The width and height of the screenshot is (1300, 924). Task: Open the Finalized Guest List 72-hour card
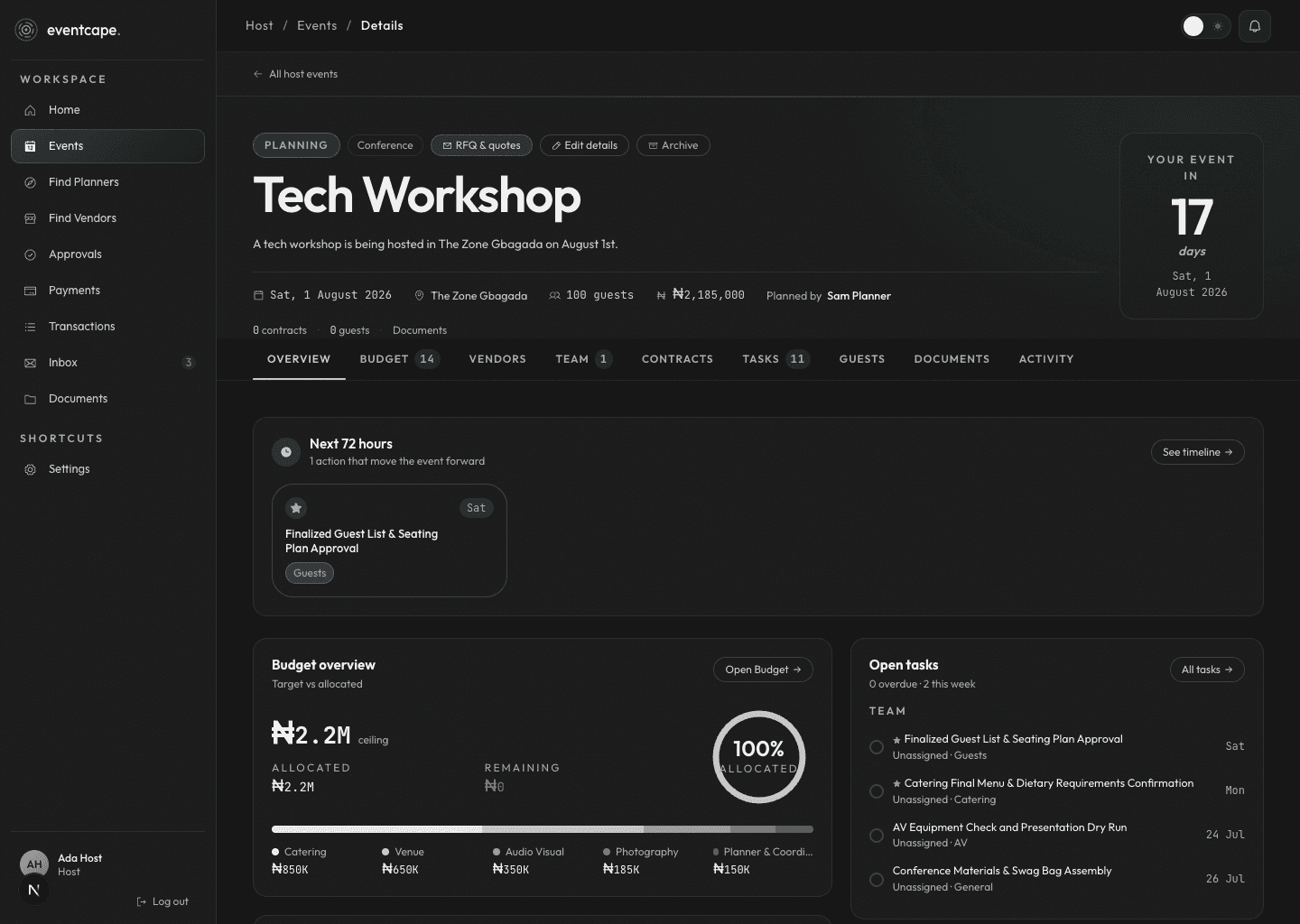(389, 541)
